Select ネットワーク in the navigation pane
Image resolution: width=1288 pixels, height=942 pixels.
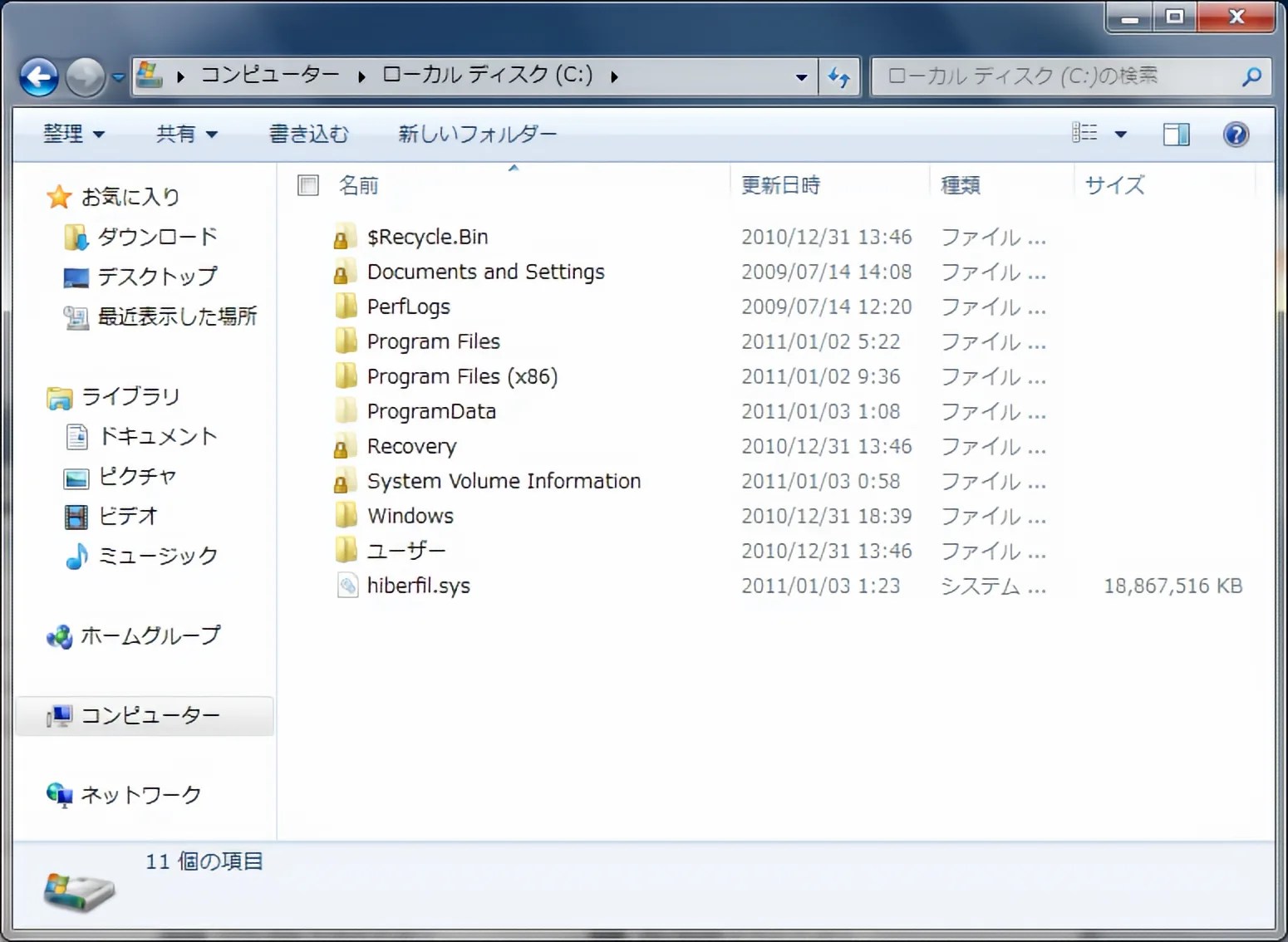click(x=140, y=795)
